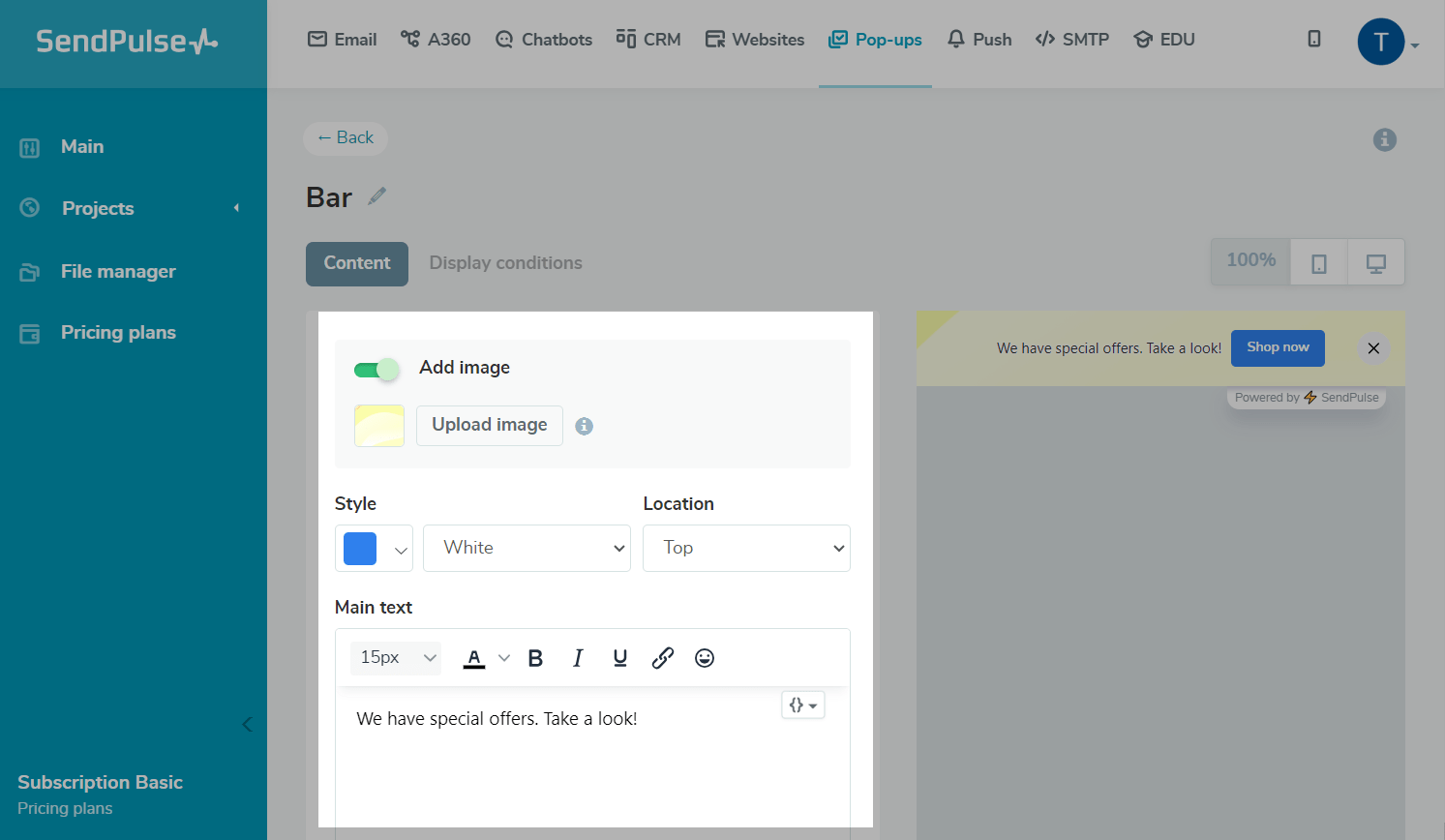Toggle the Add image switch
The height and width of the screenshot is (840, 1445).
coord(376,369)
